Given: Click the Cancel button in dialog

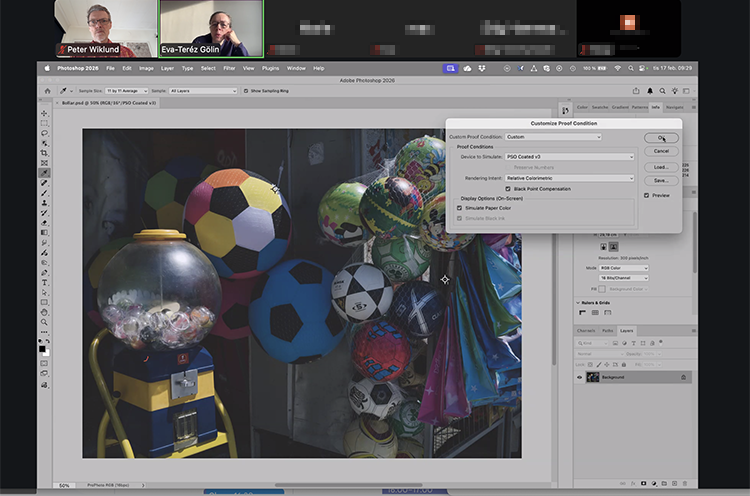Looking at the screenshot, I should (661, 151).
